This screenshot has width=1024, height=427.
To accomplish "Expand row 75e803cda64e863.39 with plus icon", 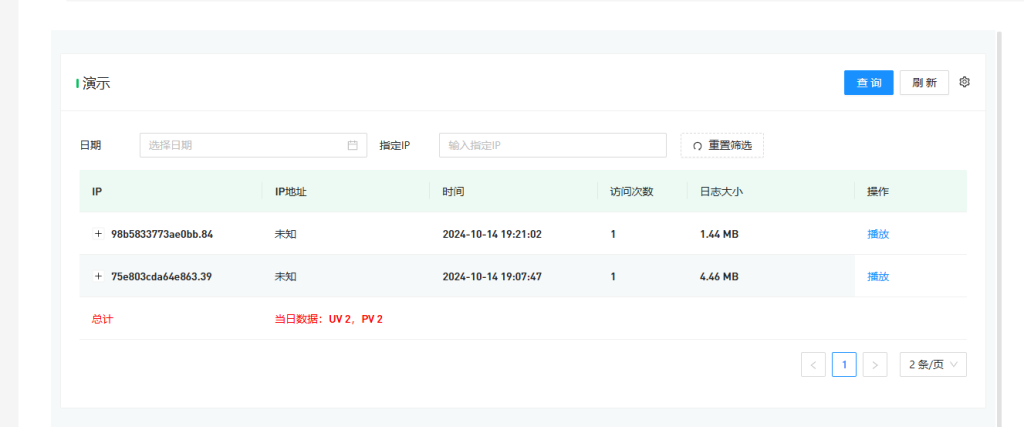I will tap(98, 276).
